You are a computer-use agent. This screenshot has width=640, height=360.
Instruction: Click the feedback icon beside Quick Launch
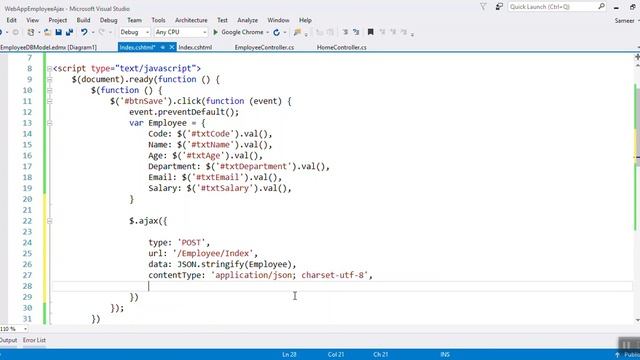tap(499, 7)
